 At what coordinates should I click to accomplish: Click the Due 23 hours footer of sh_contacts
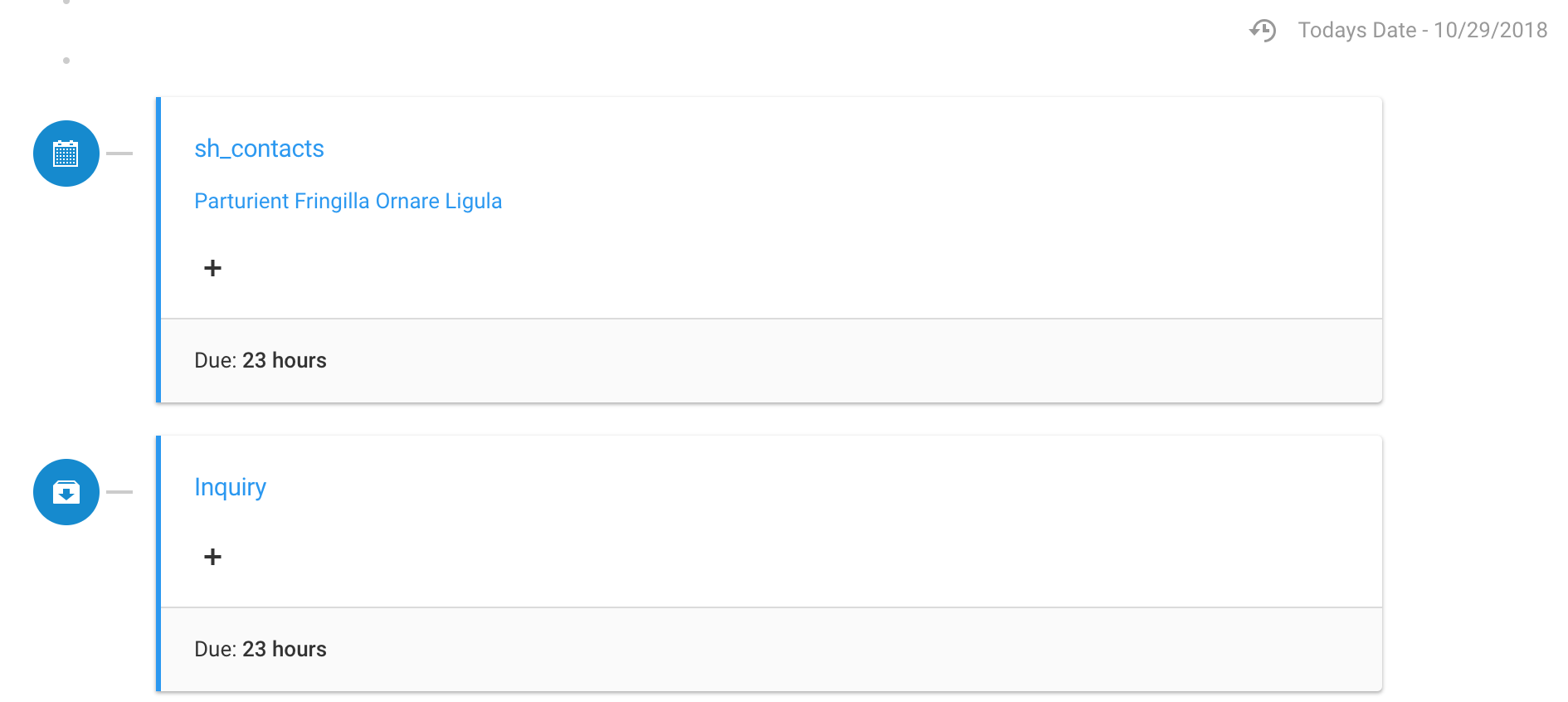(260, 361)
